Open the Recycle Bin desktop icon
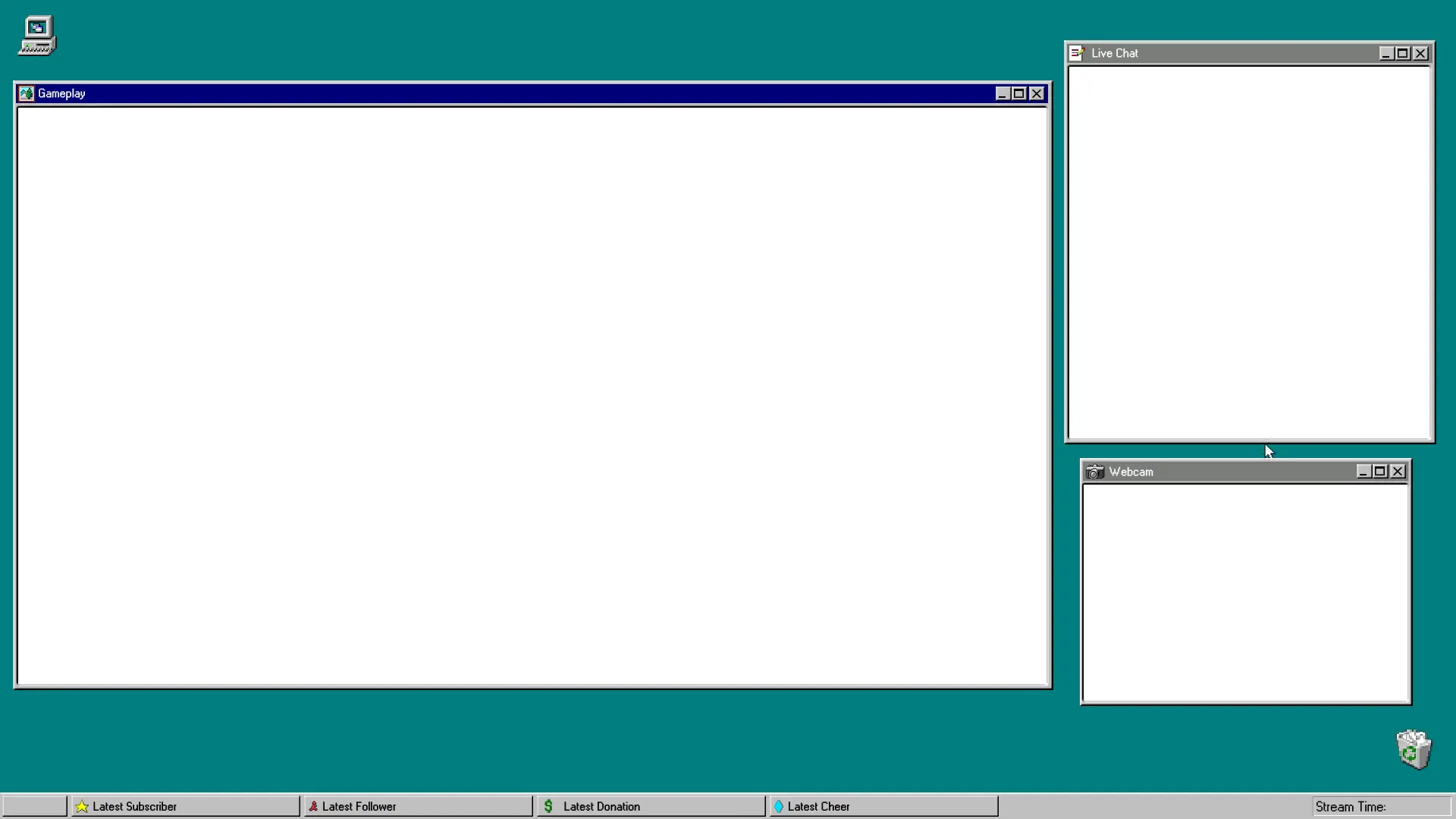 pos(1414,749)
